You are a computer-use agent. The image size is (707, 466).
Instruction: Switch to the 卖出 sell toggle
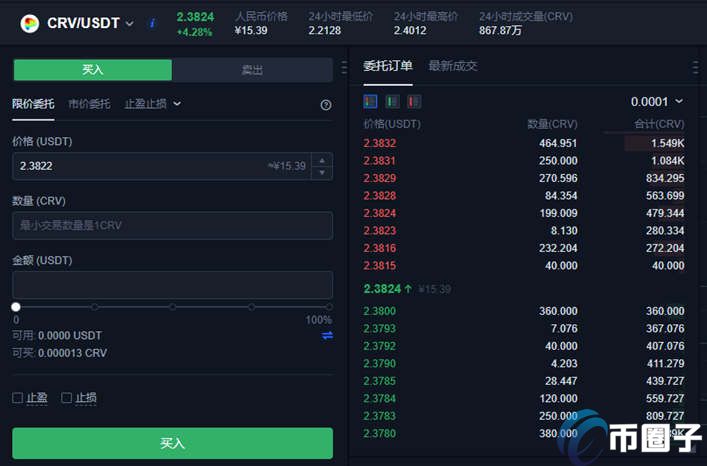[x=252, y=70]
